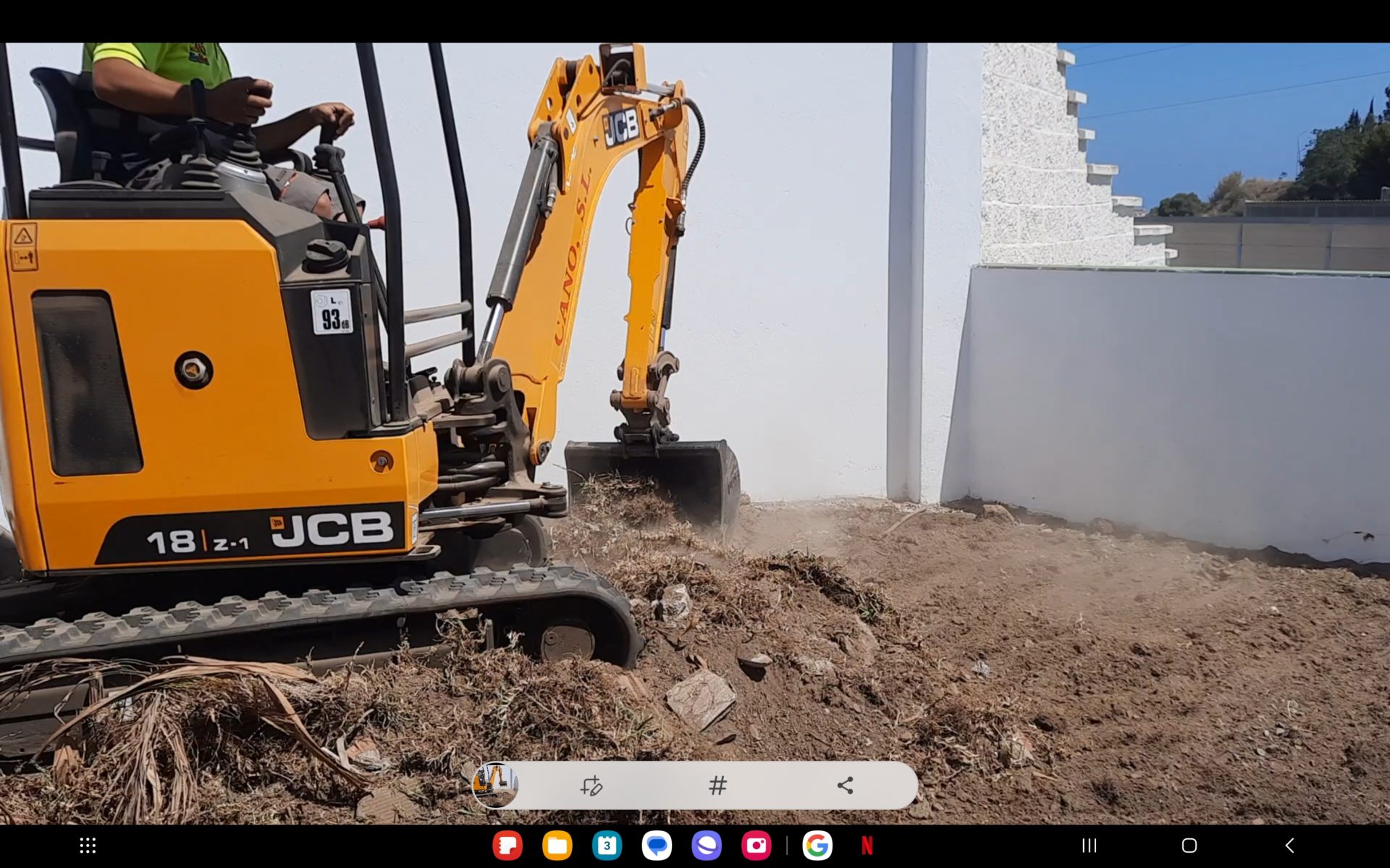Share the captured screenshot
1390x868 pixels.
[845, 785]
